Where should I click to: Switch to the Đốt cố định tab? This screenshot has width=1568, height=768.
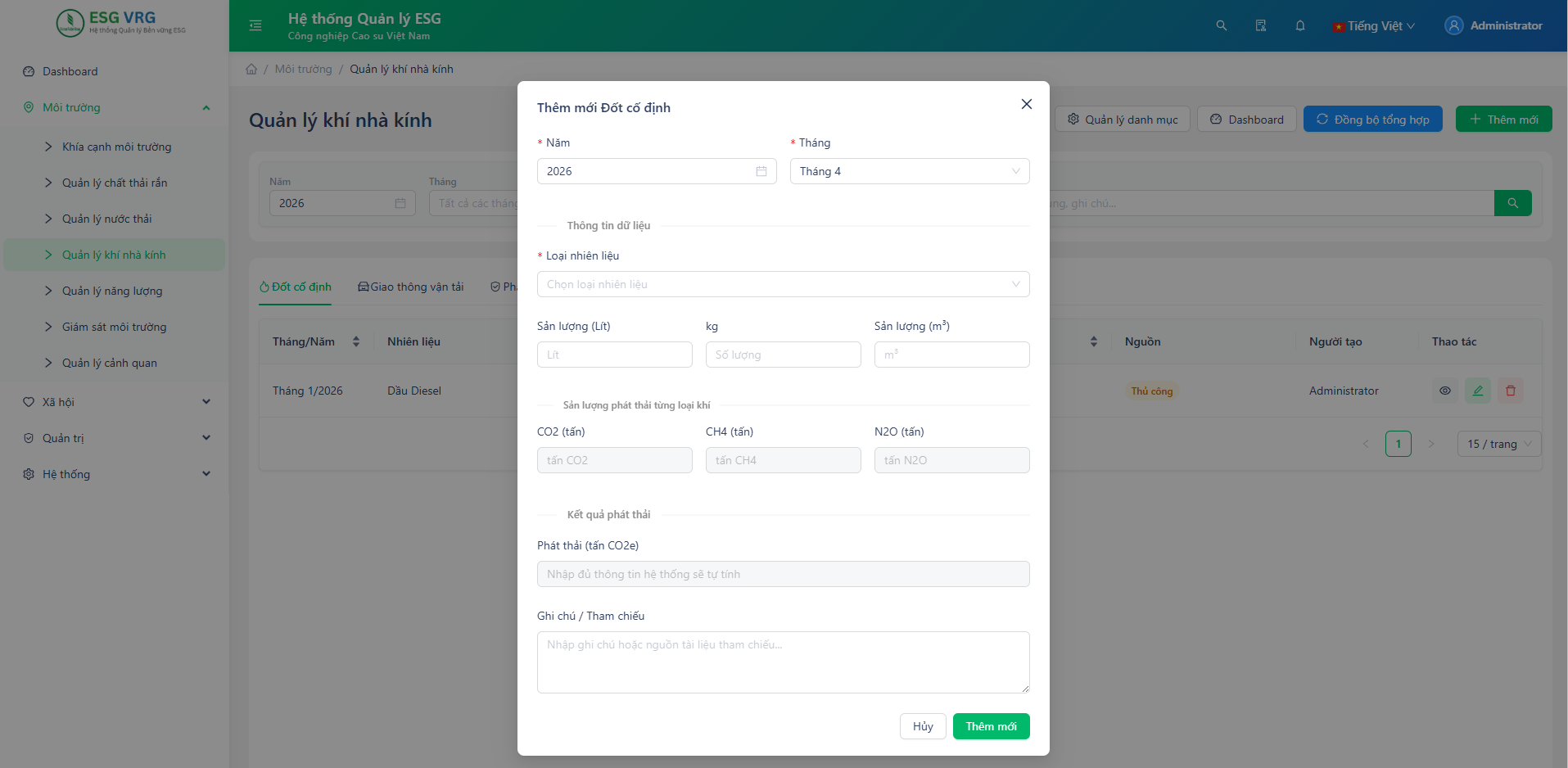[x=295, y=287]
